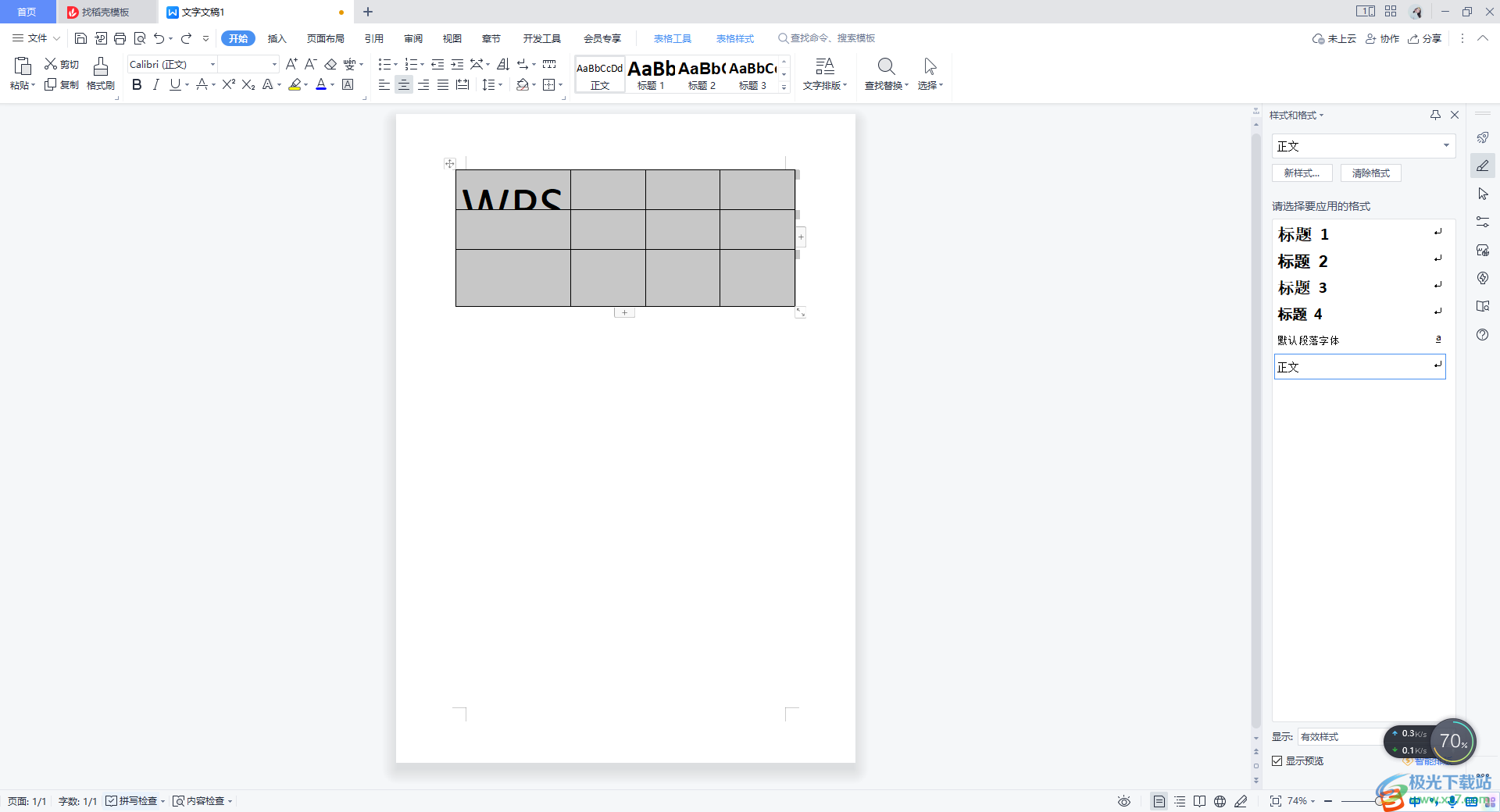Viewport: 1500px width, 812px height.
Task: Open the font size dropdown
Action: pyautogui.click(x=274, y=64)
